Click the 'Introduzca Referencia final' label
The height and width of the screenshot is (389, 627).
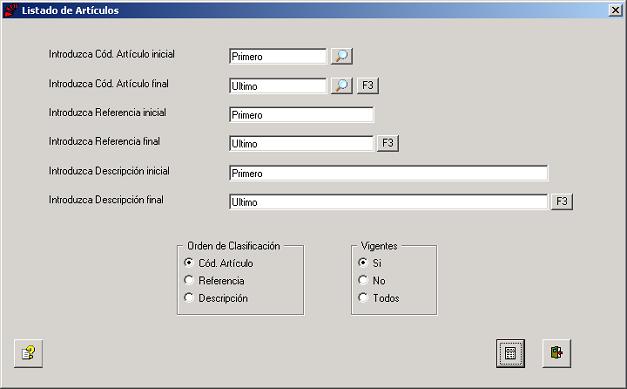click(104, 142)
